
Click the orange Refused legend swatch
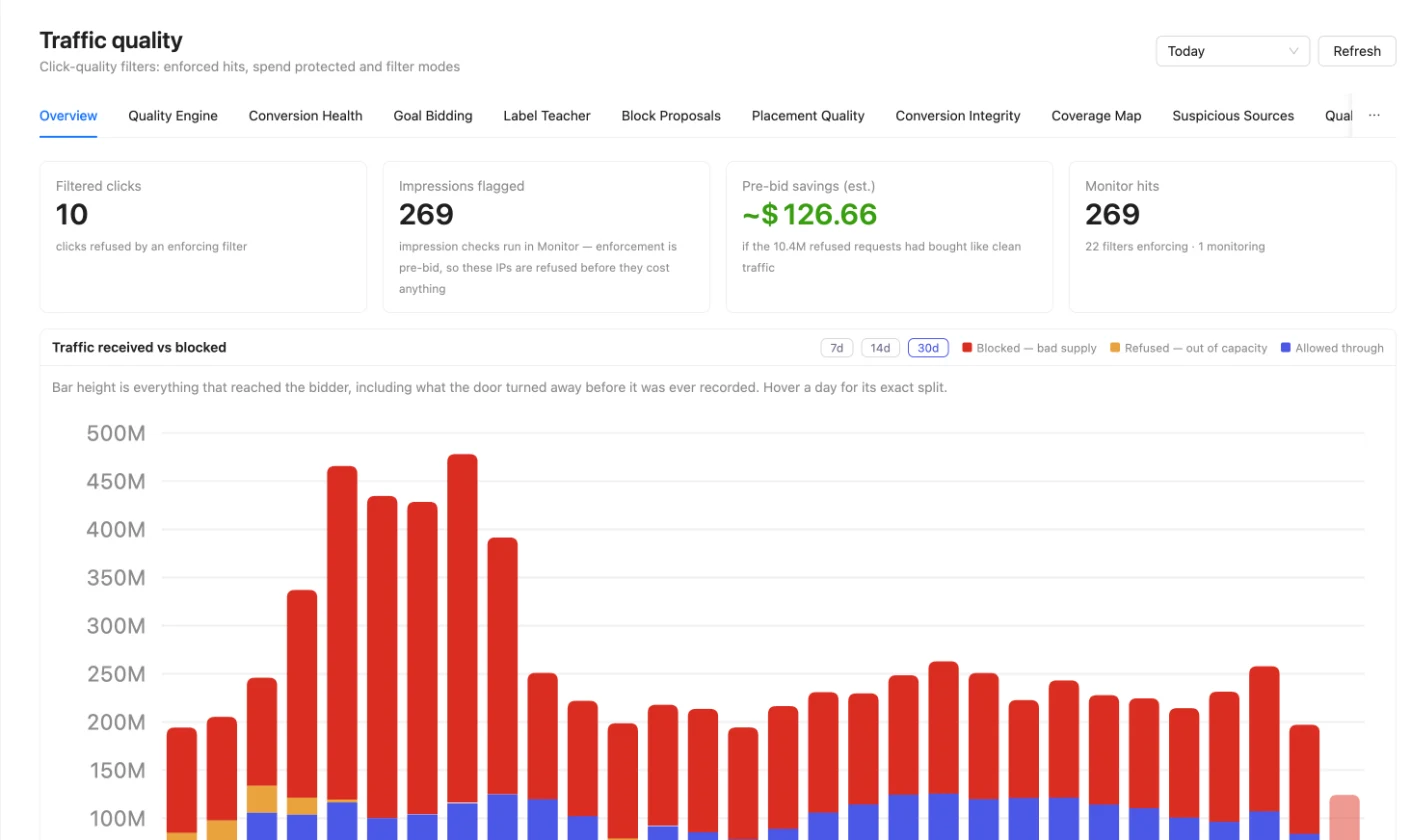pyautogui.click(x=1115, y=348)
